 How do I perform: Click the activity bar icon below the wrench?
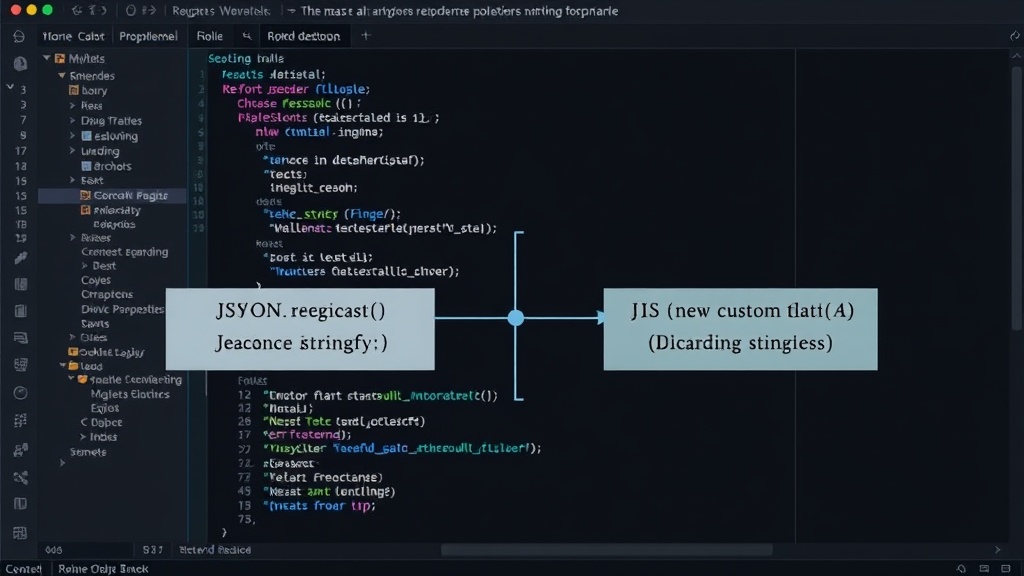[20, 284]
